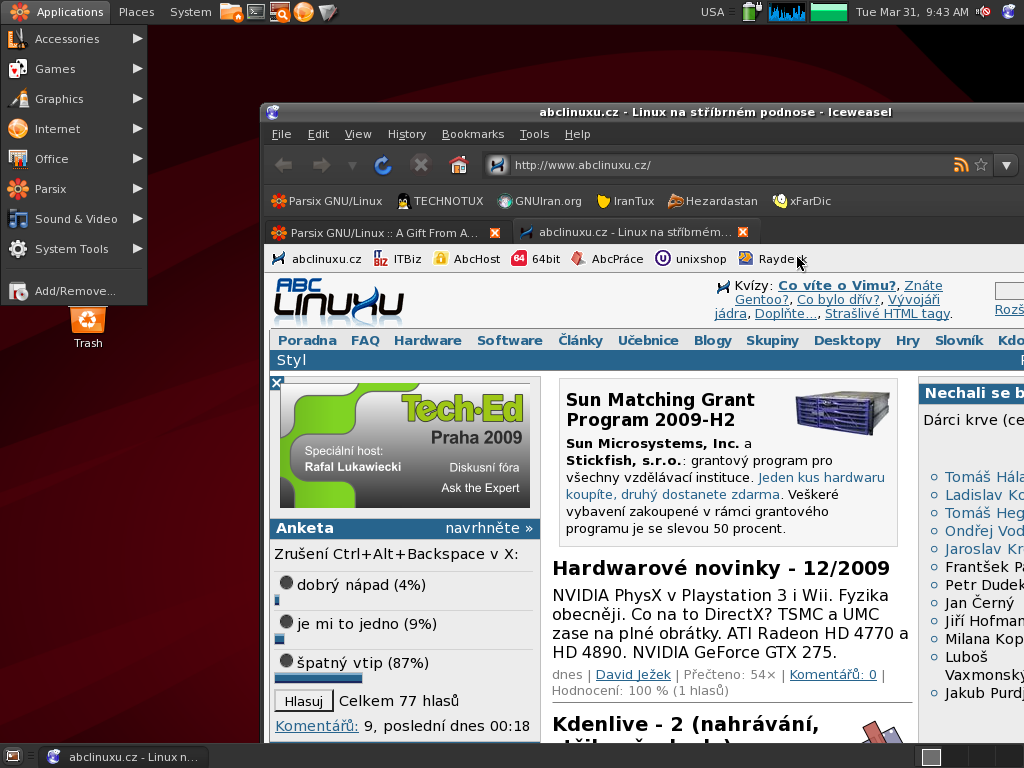Viewport: 1024px width, 768px height.
Task: Expand the Graphics submenu
Action: point(74,99)
